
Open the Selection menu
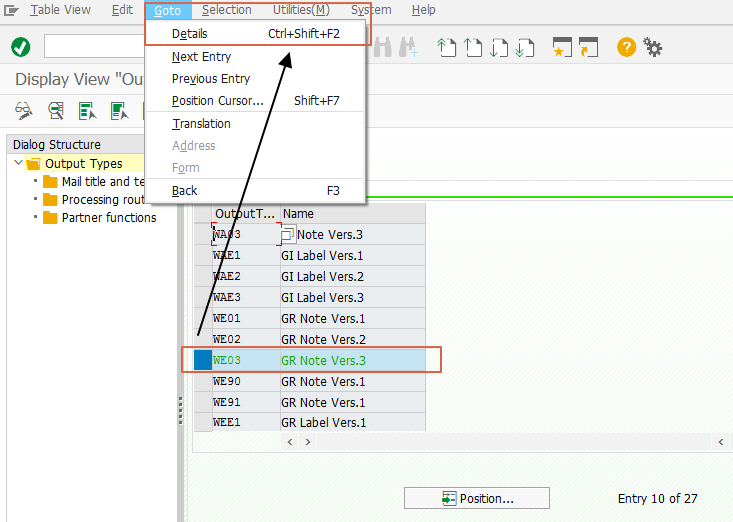click(x=227, y=10)
